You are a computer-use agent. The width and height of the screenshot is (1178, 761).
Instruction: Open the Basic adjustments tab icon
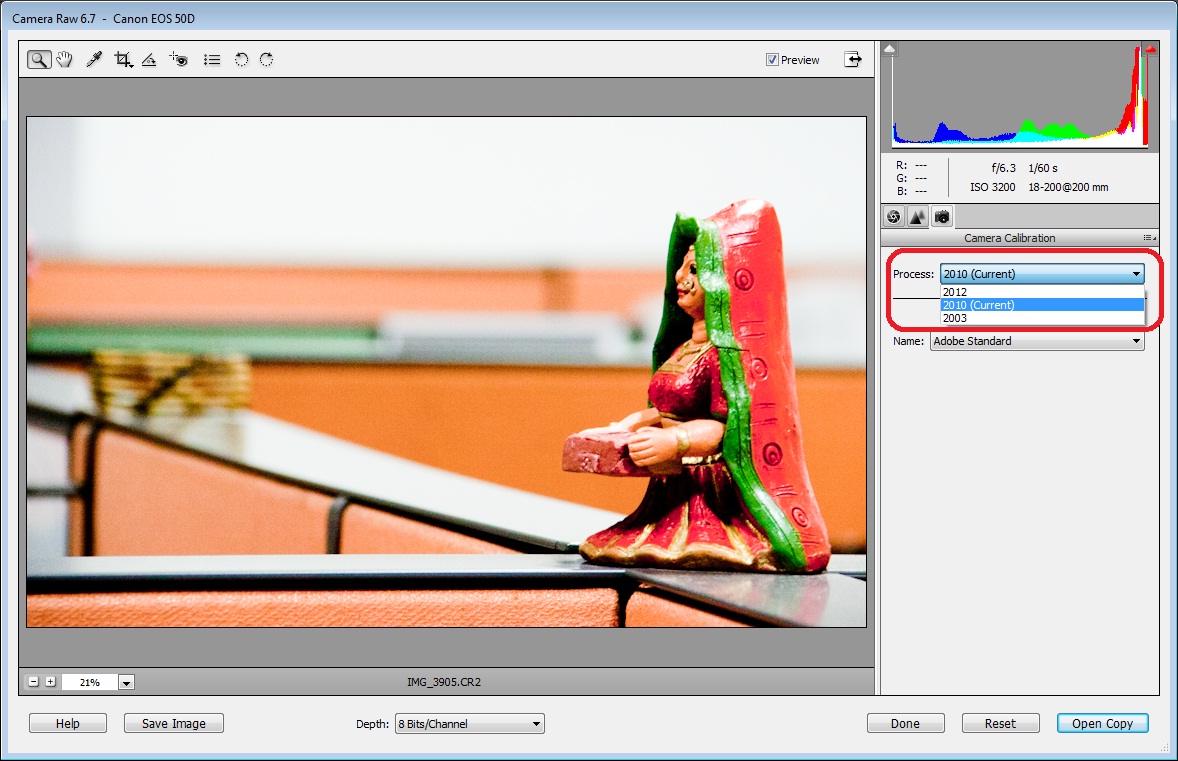pyautogui.click(x=893, y=217)
